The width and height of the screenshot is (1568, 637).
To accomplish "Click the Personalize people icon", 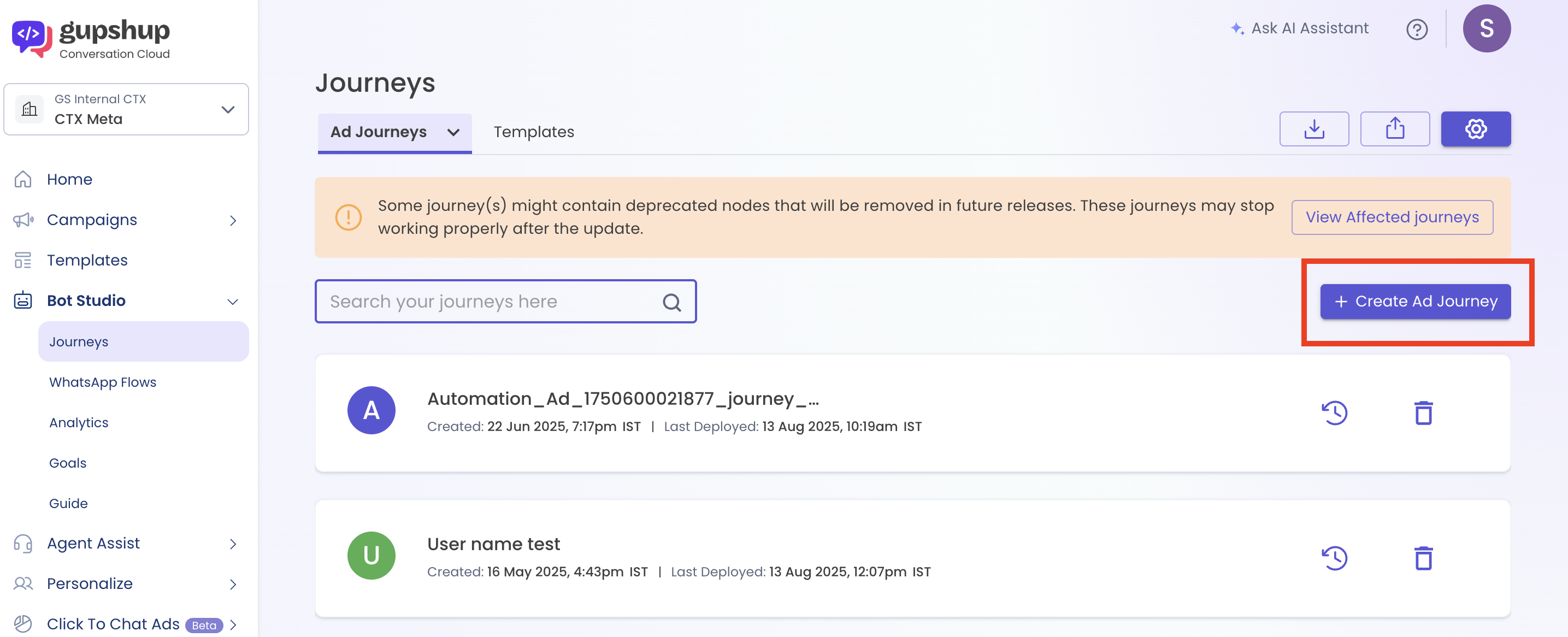I will tap(23, 583).
